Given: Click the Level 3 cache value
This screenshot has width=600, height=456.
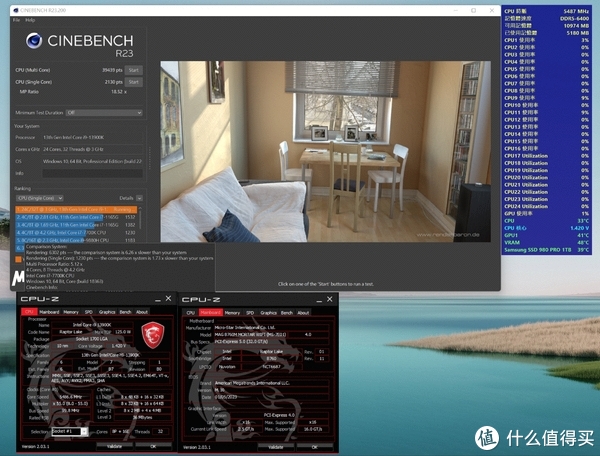Looking at the screenshot, I should 142,417.
